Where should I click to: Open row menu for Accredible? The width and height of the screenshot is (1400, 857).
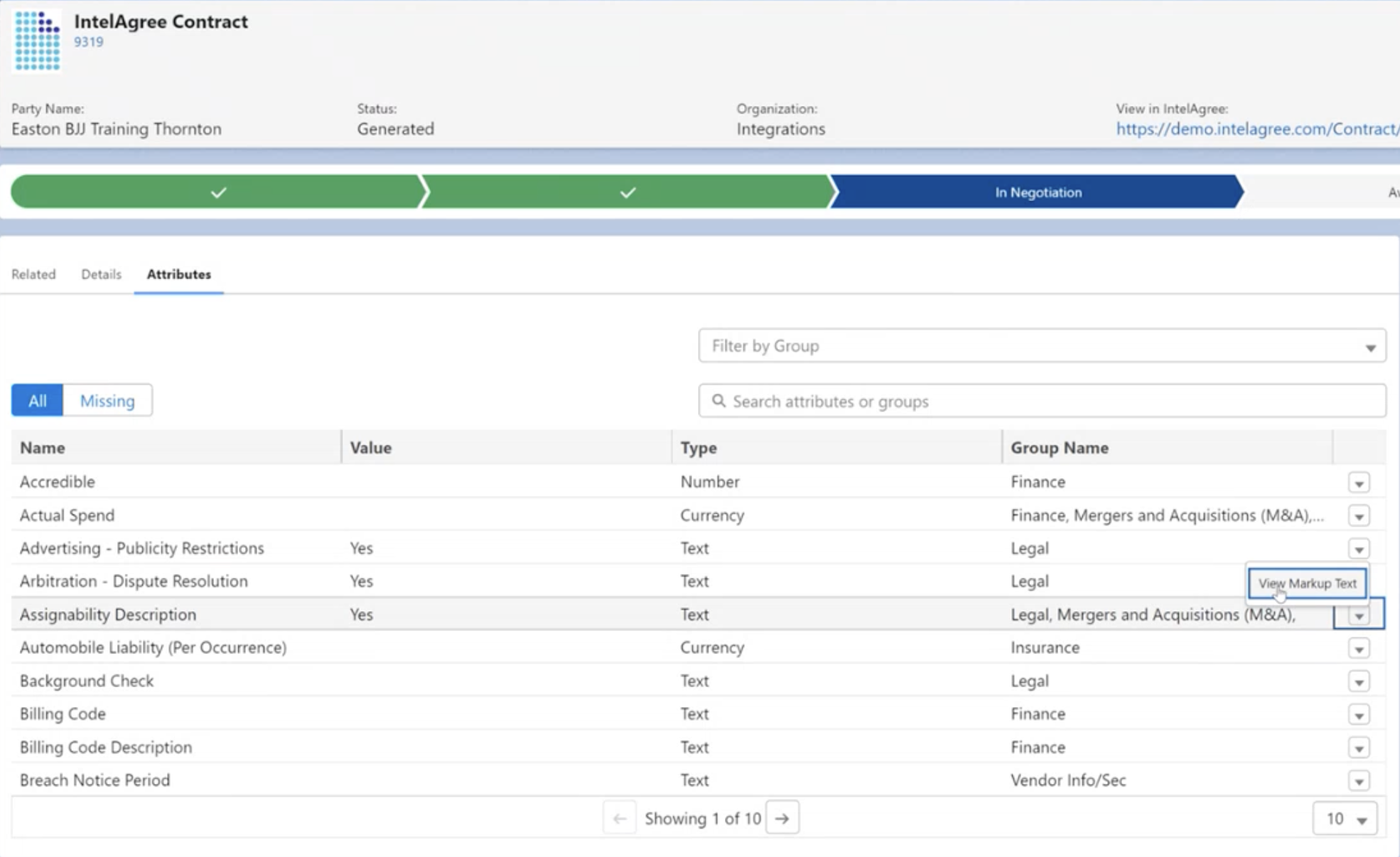[x=1359, y=483]
